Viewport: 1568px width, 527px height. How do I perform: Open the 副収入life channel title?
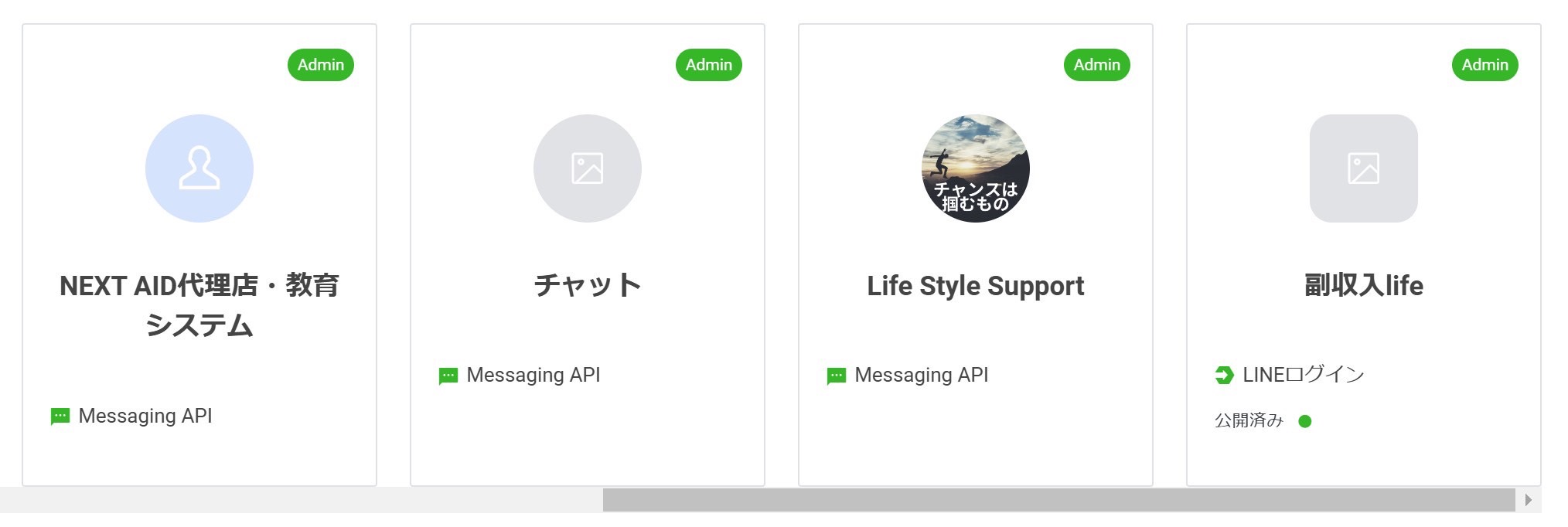click(1364, 285)
